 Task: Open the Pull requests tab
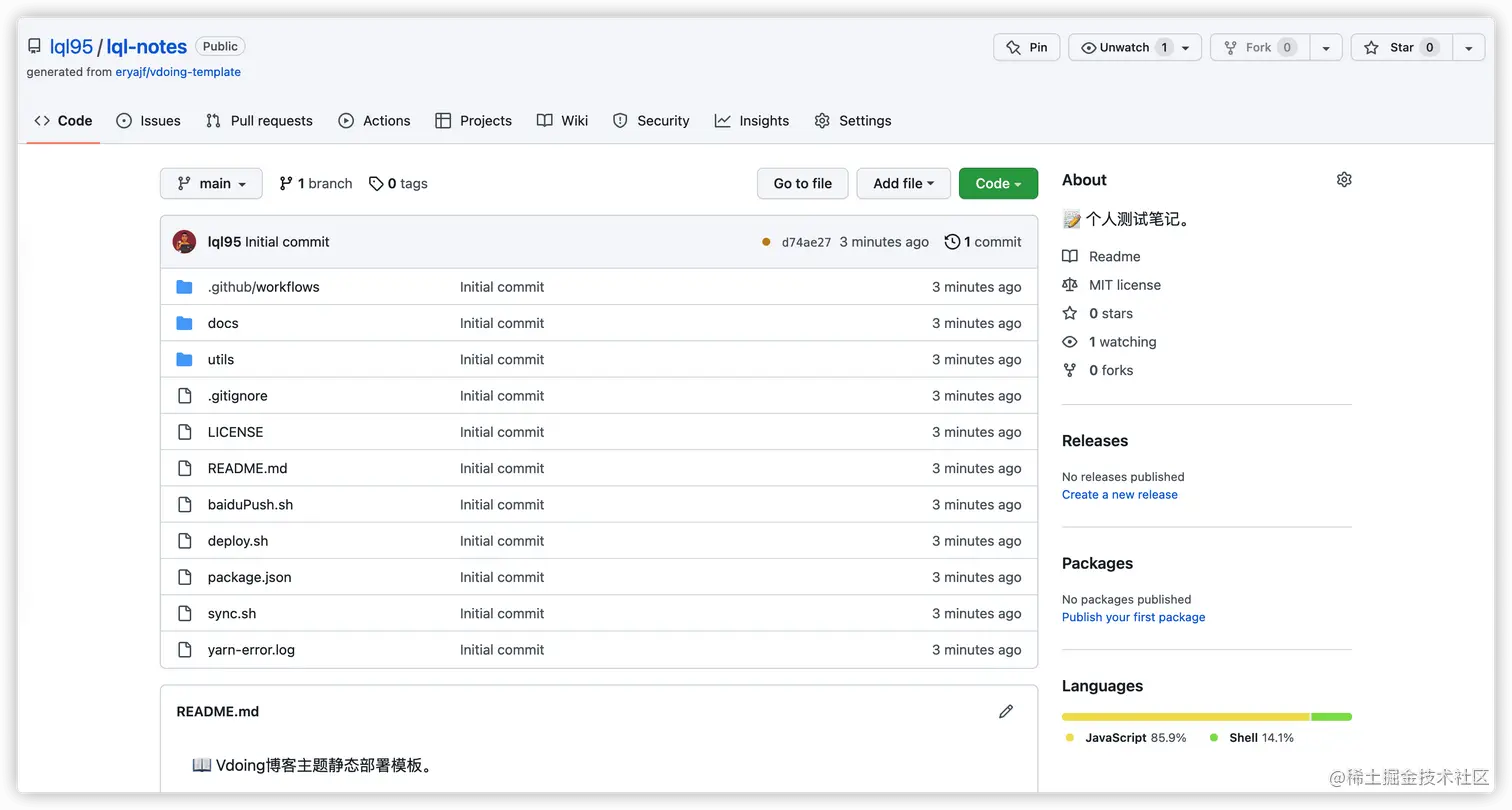pos(259,121)
